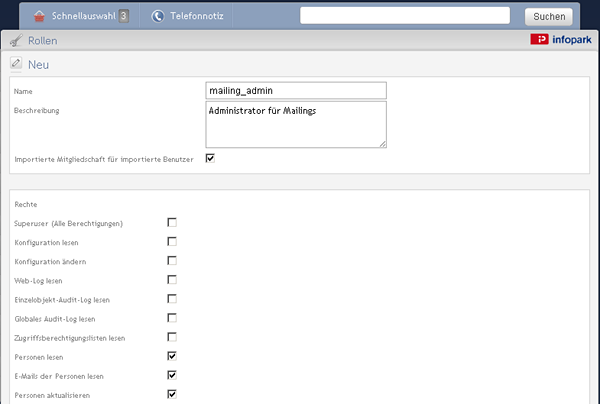Image resolution: width=600 pixels, height=404 pixels.
Task: Click the Rollen section icon
Action: [x=16, y=41]
